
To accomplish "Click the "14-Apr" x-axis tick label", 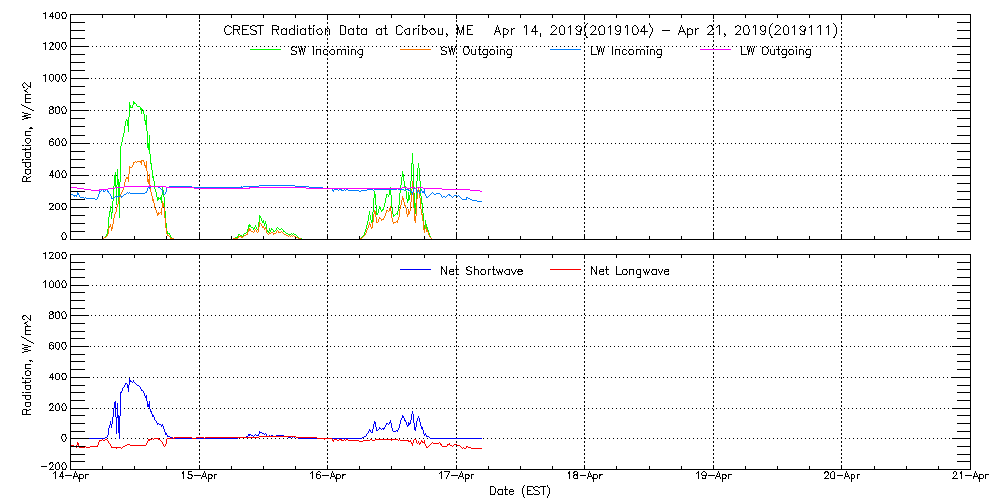I will (x=70, y=475).
